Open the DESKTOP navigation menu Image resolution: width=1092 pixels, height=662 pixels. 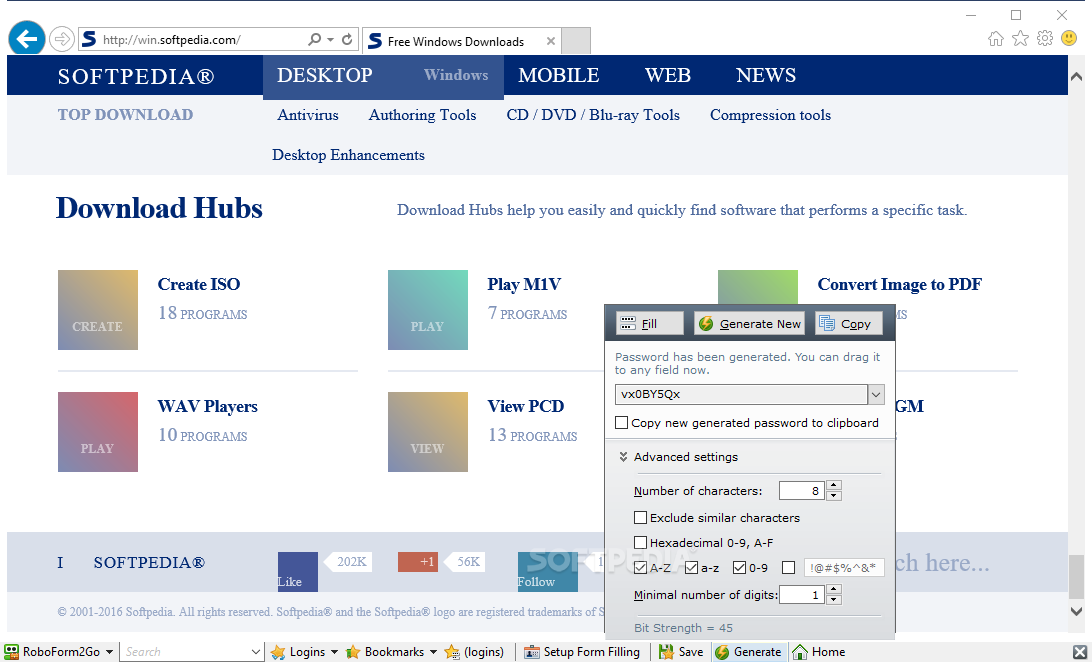click(325, 75)
